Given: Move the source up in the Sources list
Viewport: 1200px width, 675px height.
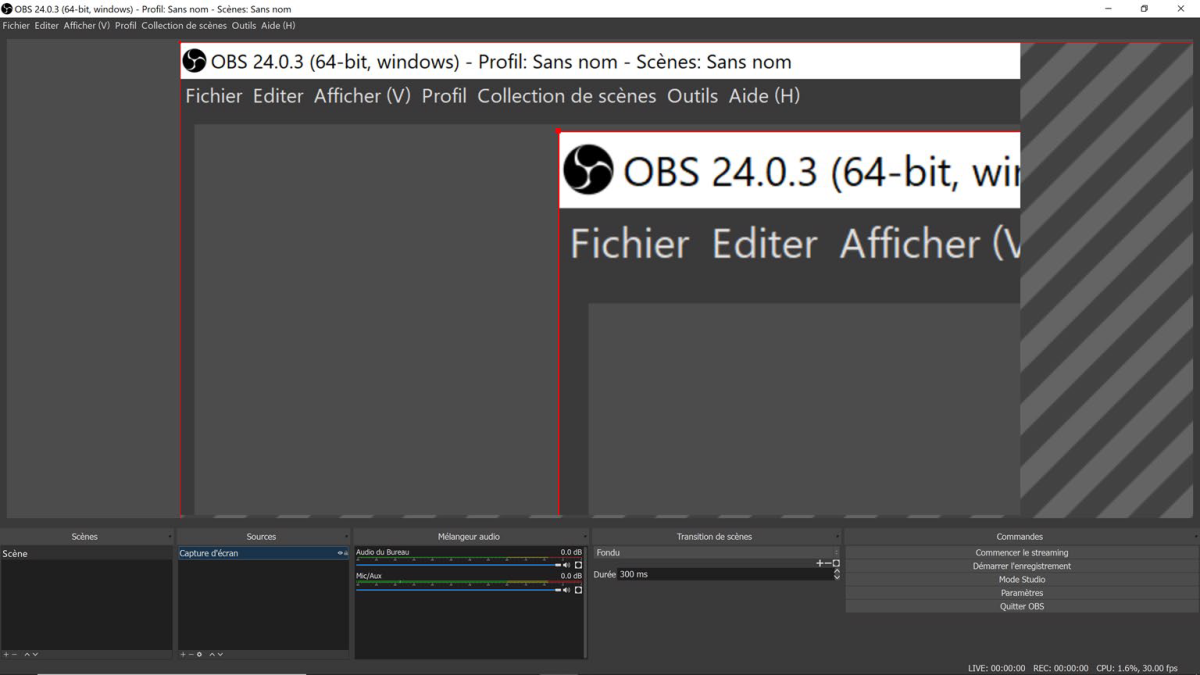Looking at the screenshot, I should click(x=212, y=655).
